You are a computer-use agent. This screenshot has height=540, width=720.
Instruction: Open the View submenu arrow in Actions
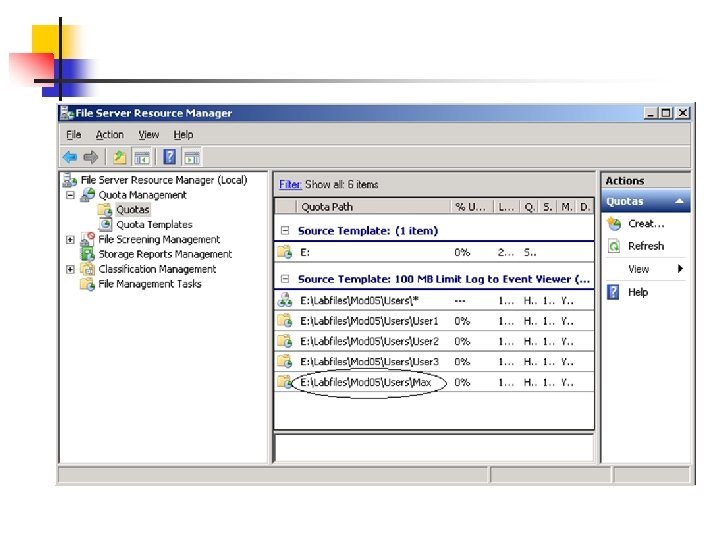pos(681,269)
